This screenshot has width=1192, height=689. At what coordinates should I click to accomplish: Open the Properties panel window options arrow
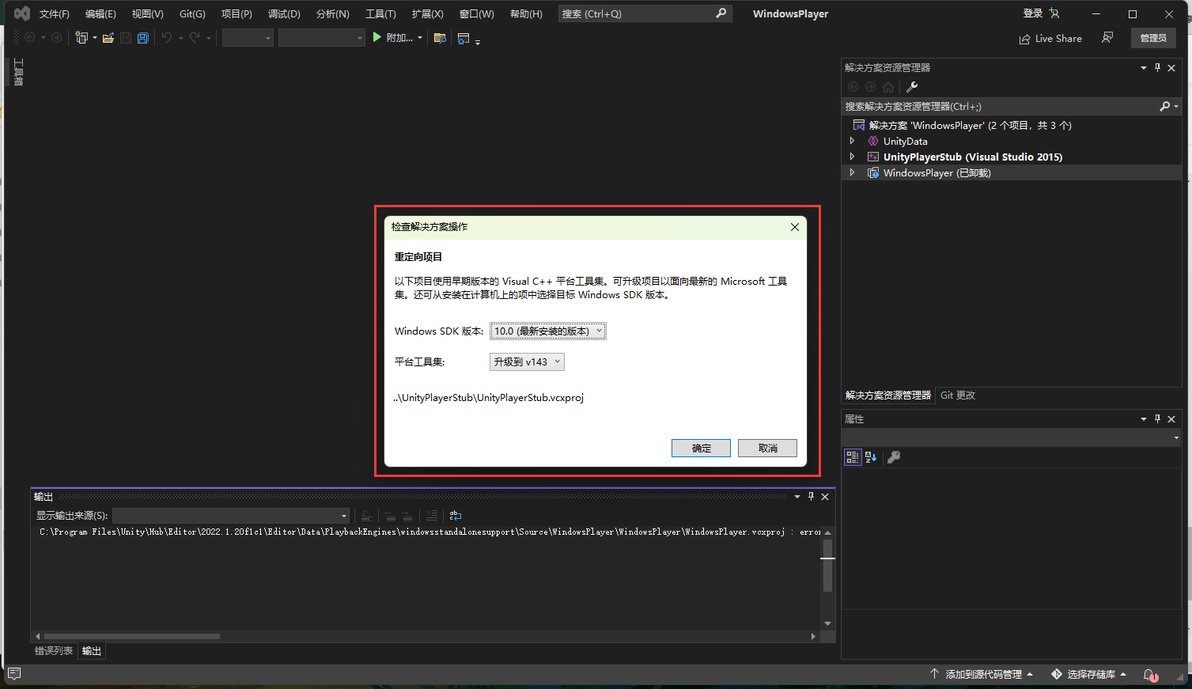click(1143, 419)
